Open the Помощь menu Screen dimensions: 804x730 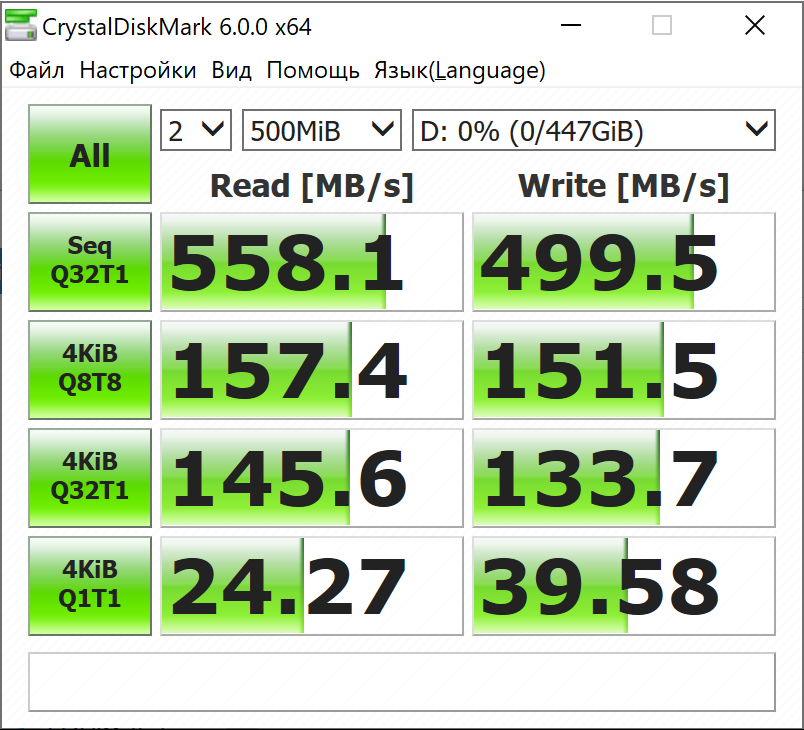(313, 70)
